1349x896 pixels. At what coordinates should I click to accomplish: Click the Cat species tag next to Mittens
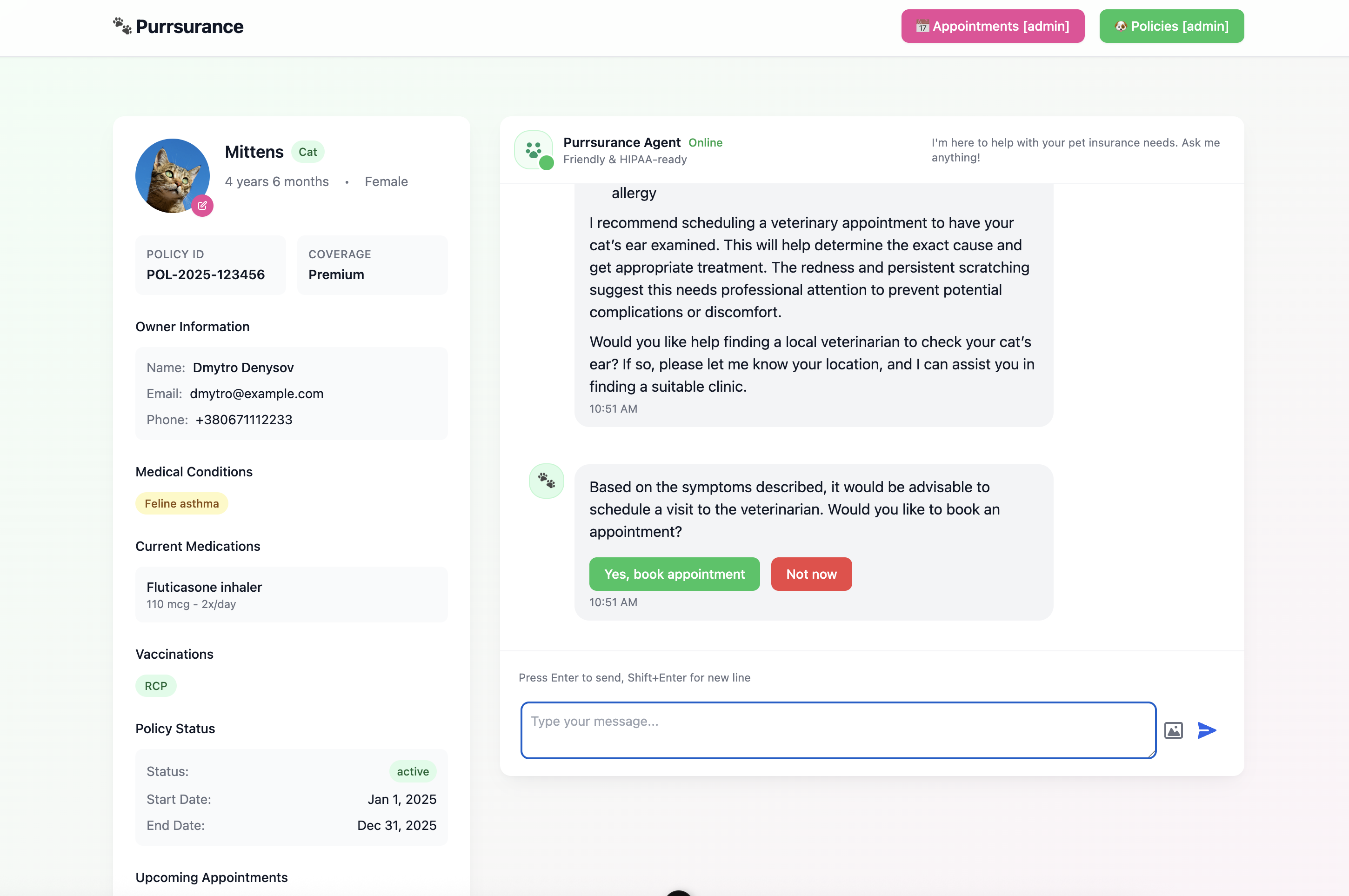(x=307, y=152)
